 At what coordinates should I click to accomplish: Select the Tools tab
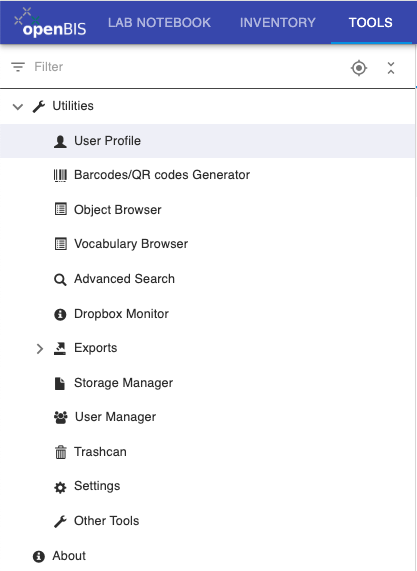(371, 23)
